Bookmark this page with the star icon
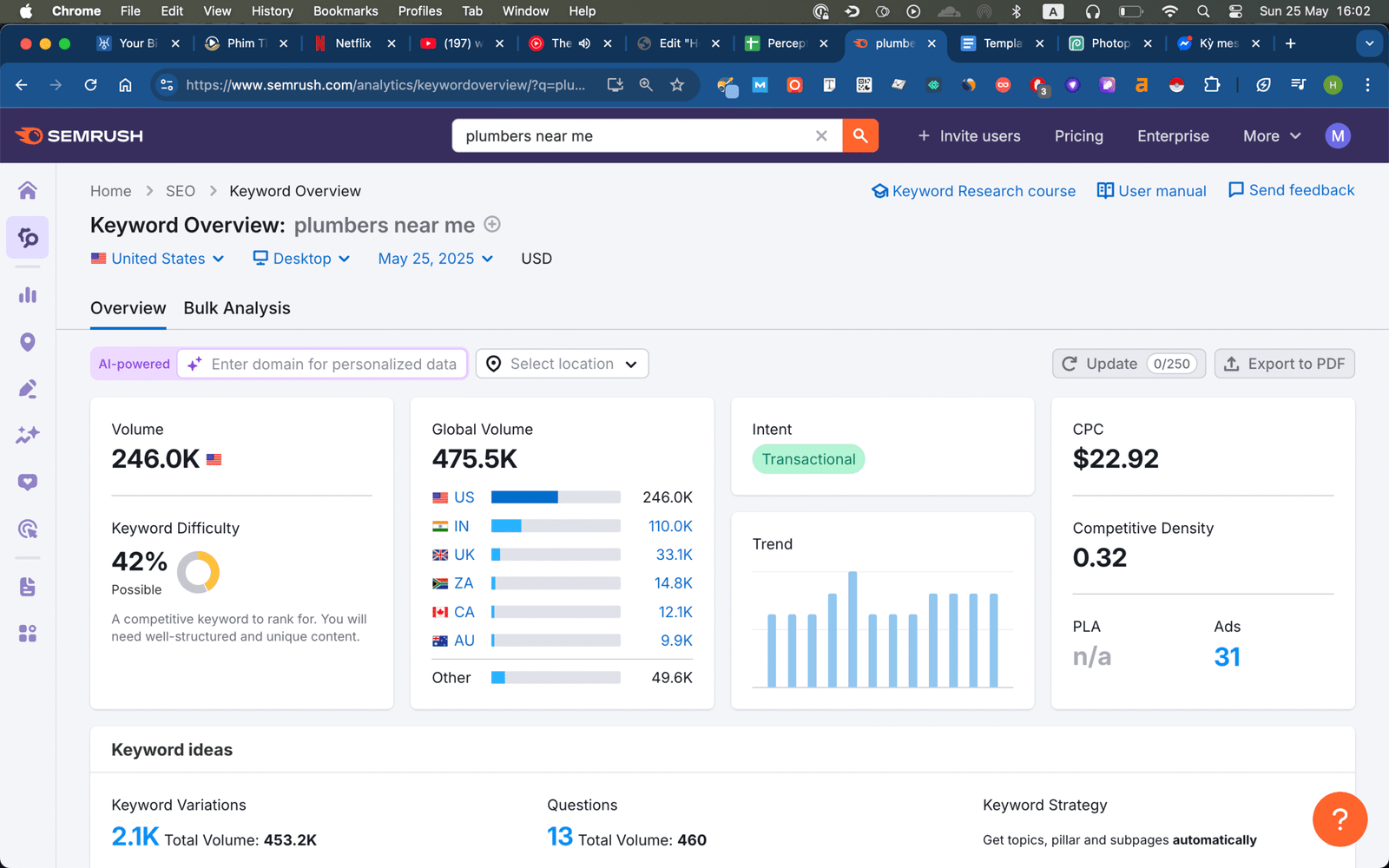 click(x=677, y=85)
